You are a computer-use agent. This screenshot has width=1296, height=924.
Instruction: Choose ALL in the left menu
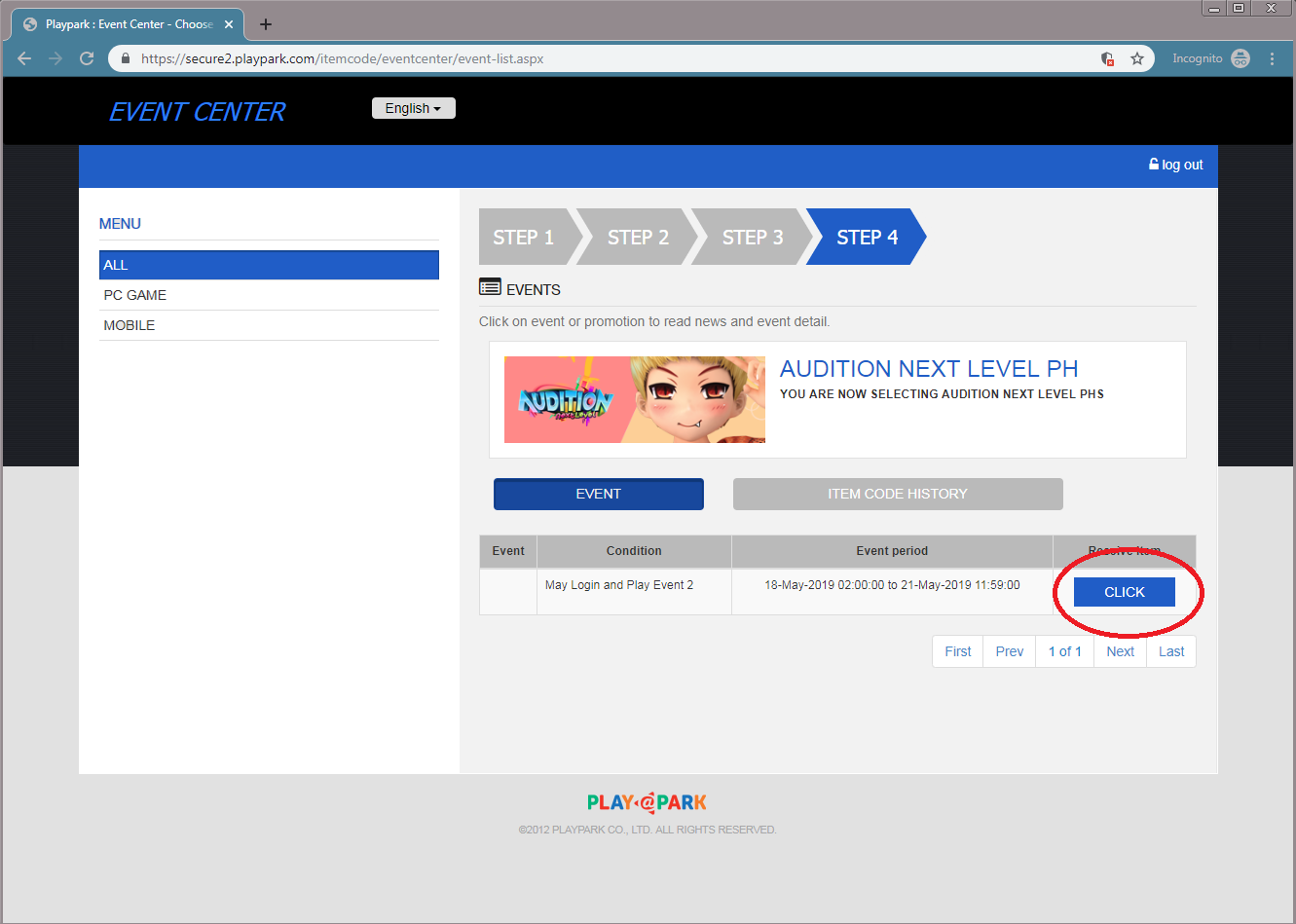click(x=269, y=265)
